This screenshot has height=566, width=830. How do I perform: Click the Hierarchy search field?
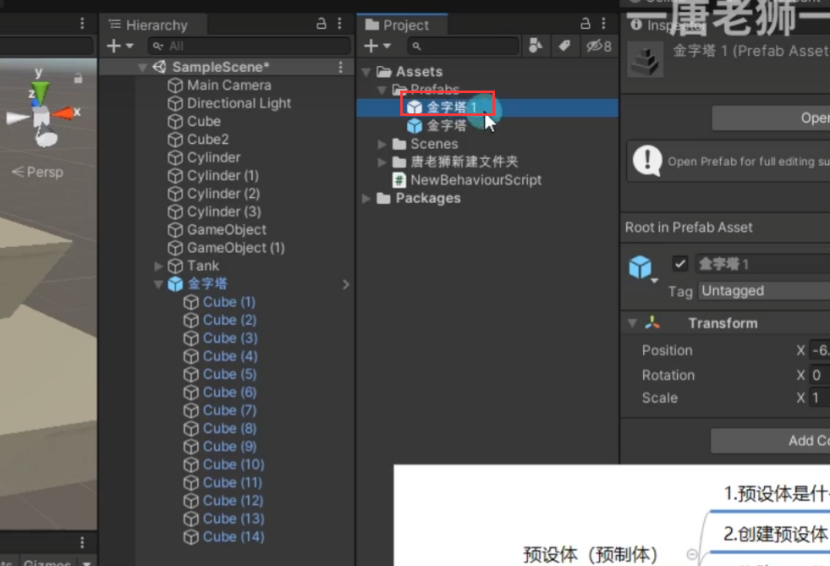[249, 46]
